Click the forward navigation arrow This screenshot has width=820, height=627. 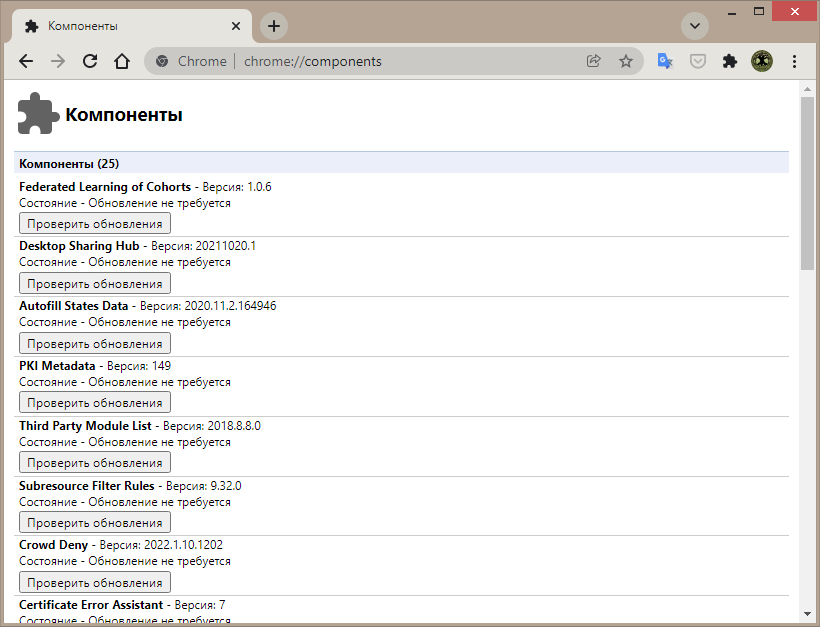pyautogui.click(x=58, y=61)
